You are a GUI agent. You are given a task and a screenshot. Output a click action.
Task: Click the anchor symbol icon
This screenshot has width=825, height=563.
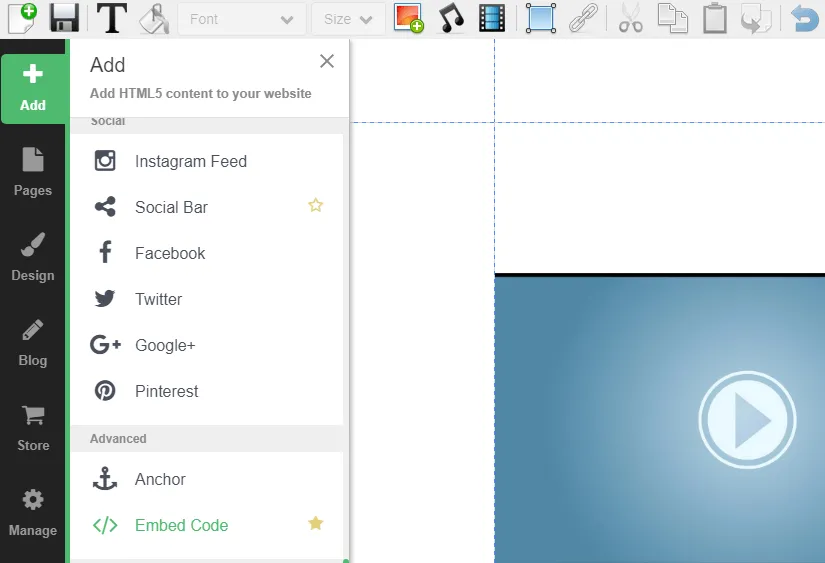point(105,478)
